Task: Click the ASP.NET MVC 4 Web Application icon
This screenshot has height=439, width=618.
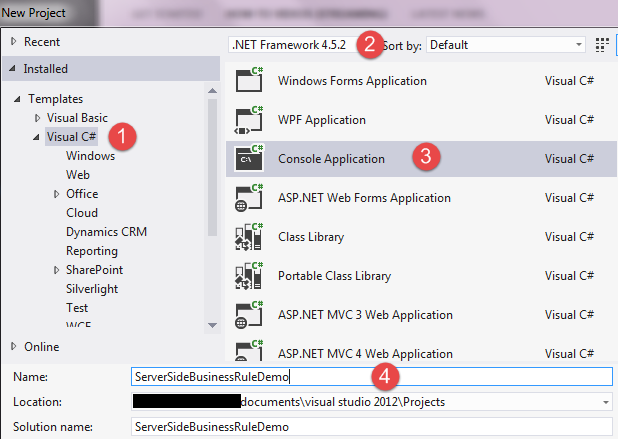Action: (x=249, y=350)
